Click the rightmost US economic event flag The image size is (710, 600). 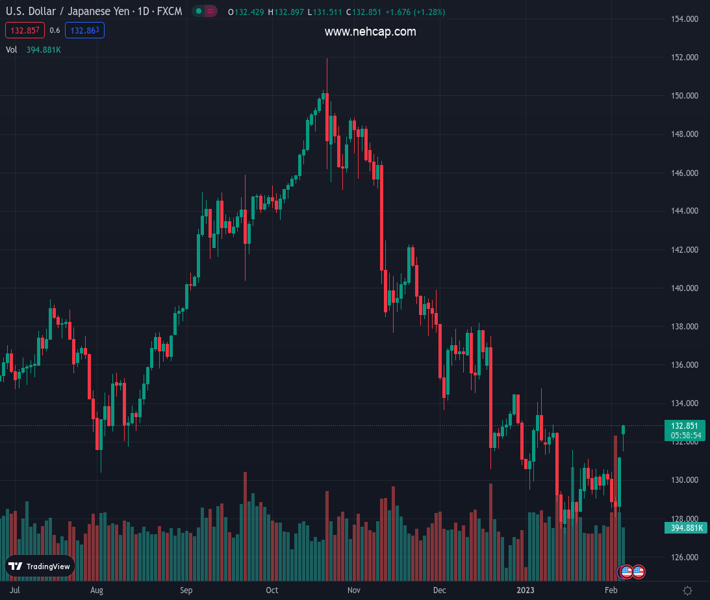pos(638,572)
